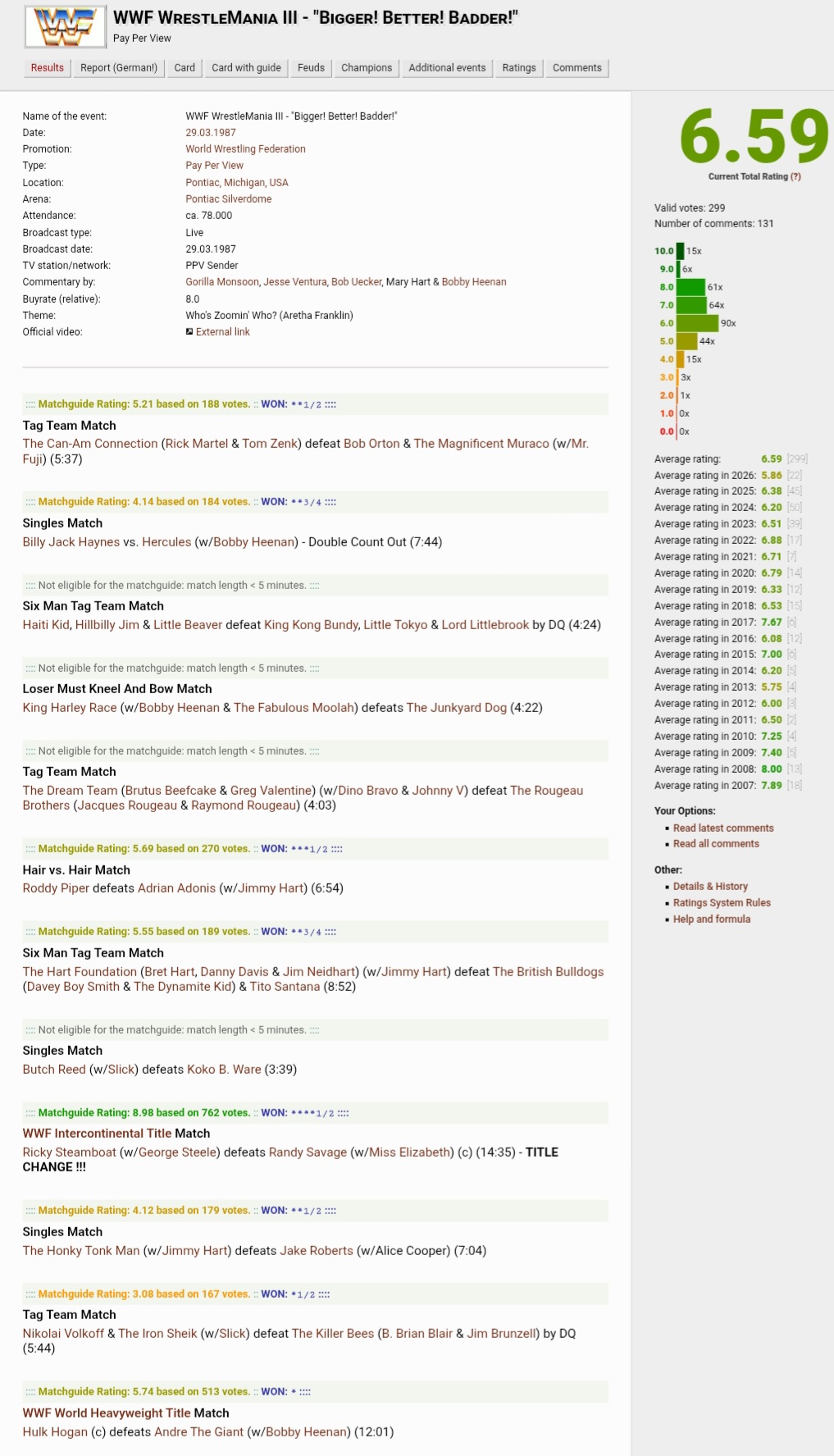Open Details & History link
This screenshot has width=834, height=1456.
710,887
